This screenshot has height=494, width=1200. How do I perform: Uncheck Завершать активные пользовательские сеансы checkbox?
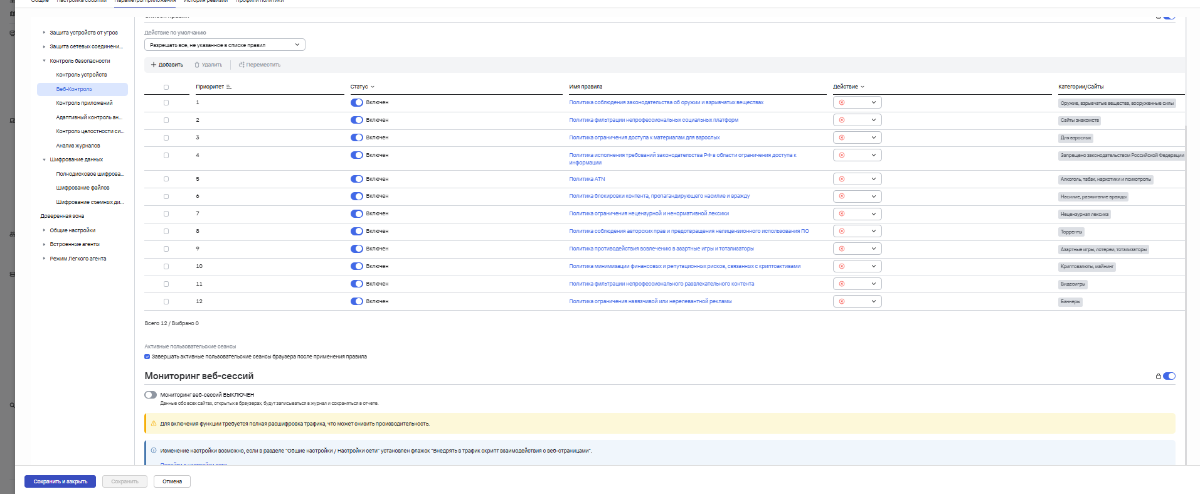point(148,355)
